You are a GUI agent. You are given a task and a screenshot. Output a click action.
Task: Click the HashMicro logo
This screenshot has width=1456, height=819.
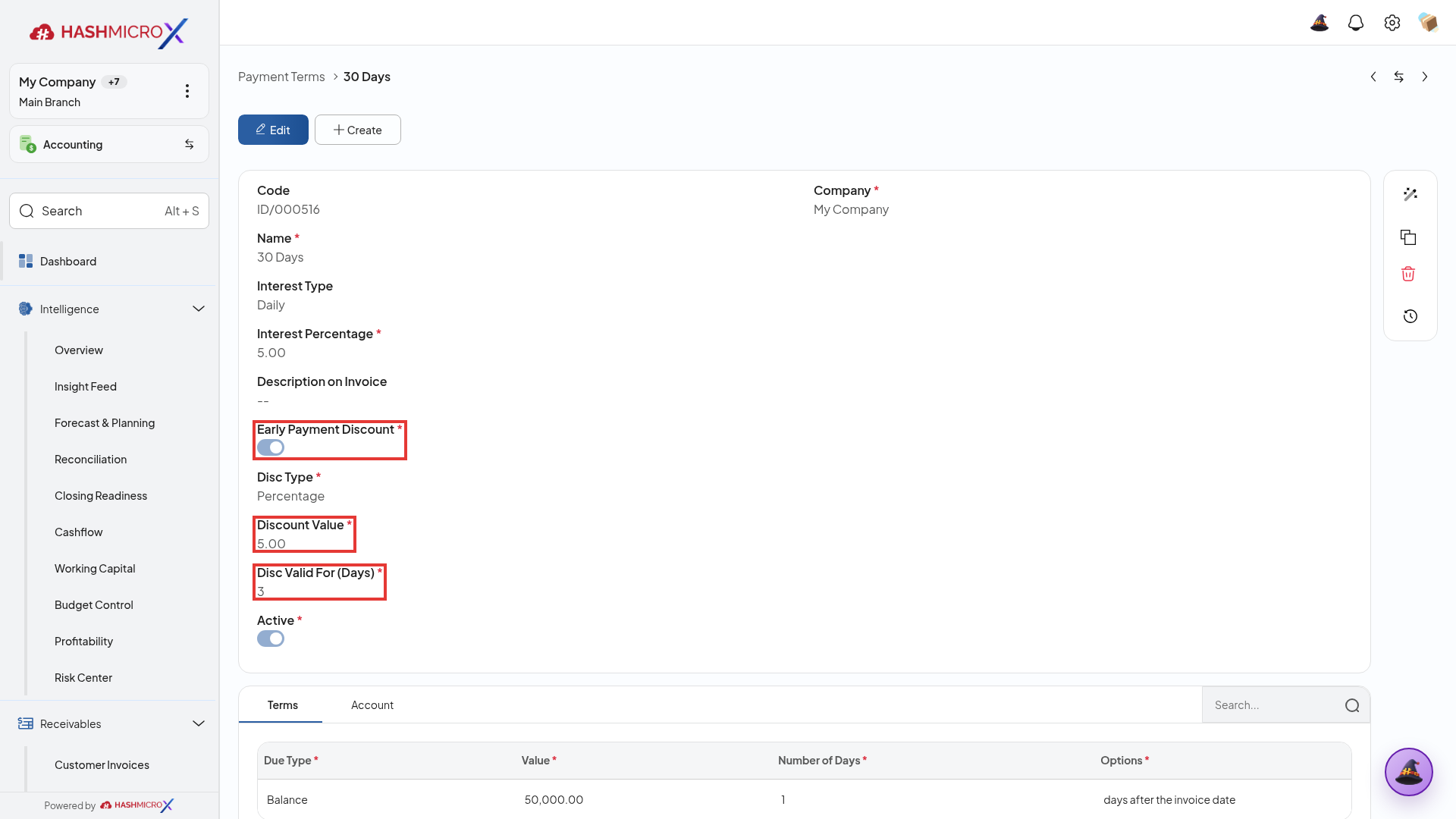[108, 33]
